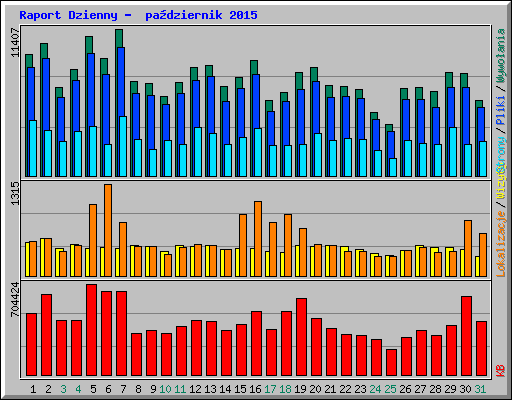
Task: Click the title 'Raport Dzienny - październik 2015'
Action: pyautogui.click(x=138, y=15)
